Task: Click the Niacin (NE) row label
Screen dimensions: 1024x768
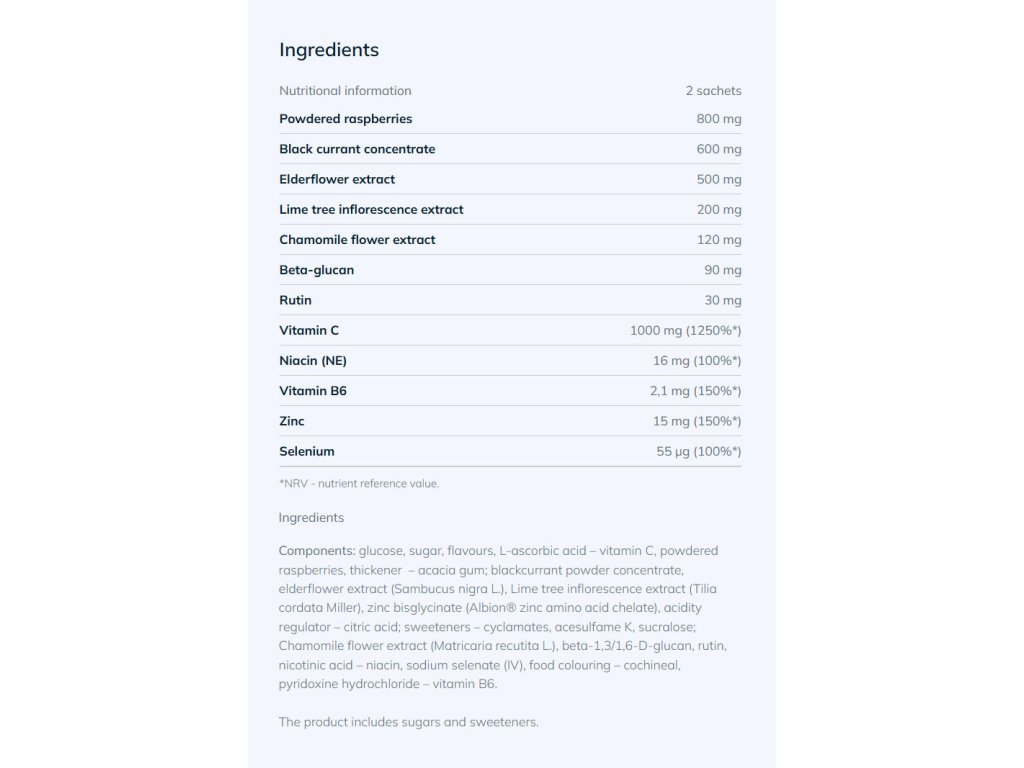Action: coord(313,361)
